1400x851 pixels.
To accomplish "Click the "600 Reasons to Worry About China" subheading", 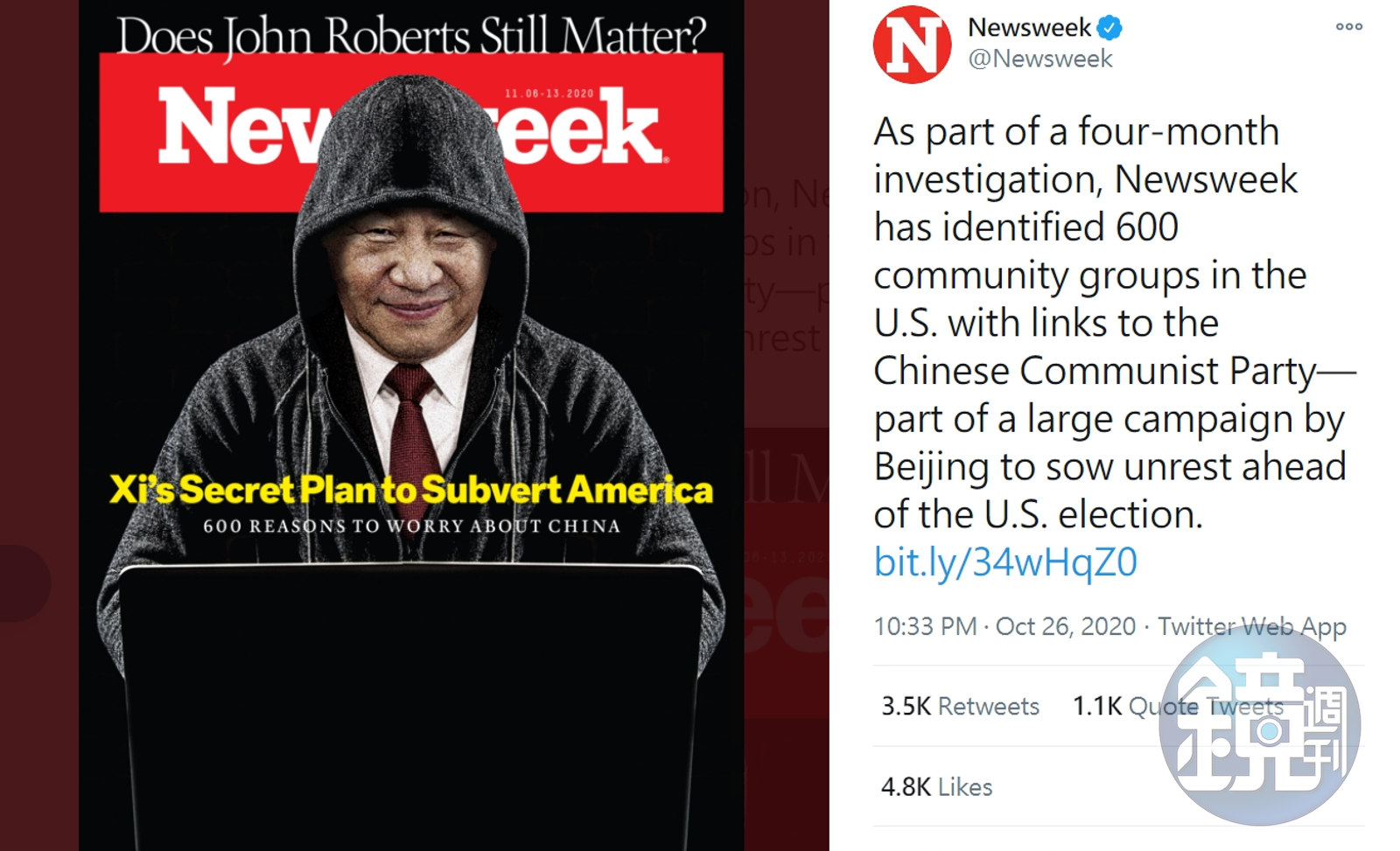I will tap(411, 527).
